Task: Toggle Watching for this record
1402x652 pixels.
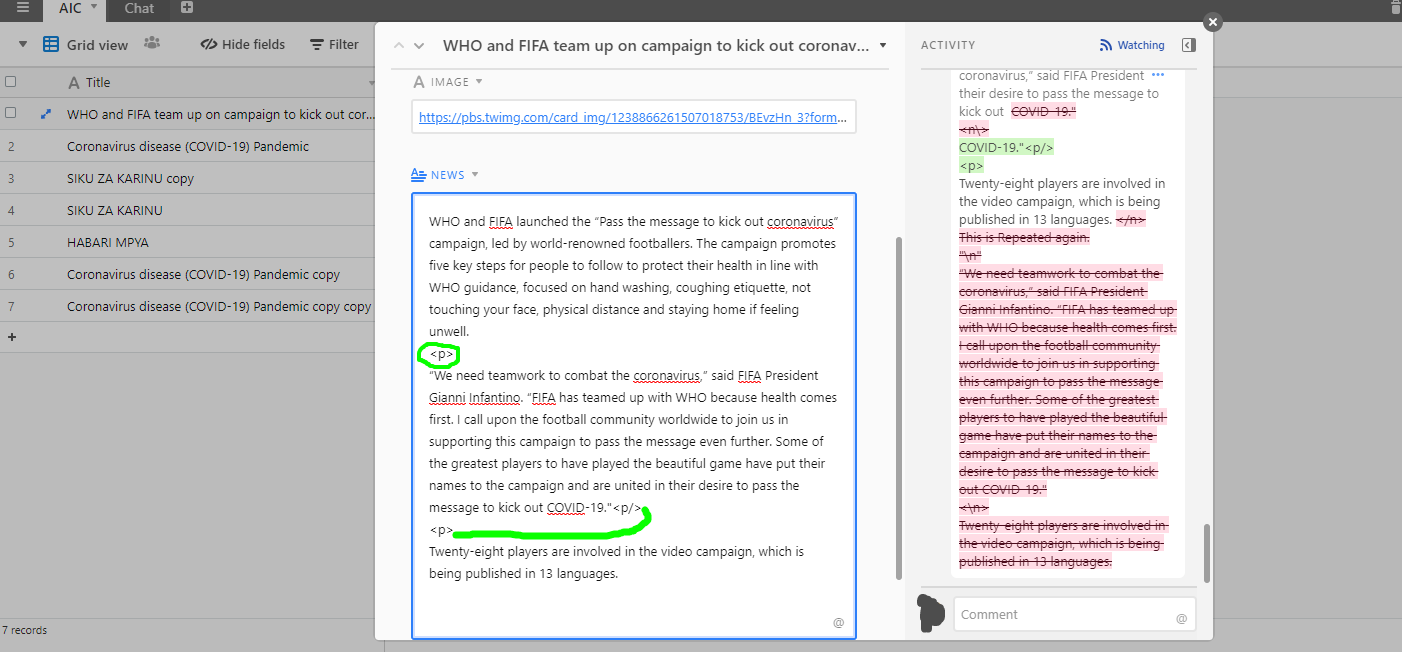Action: pyautogui.click(x=1132, y=45)
